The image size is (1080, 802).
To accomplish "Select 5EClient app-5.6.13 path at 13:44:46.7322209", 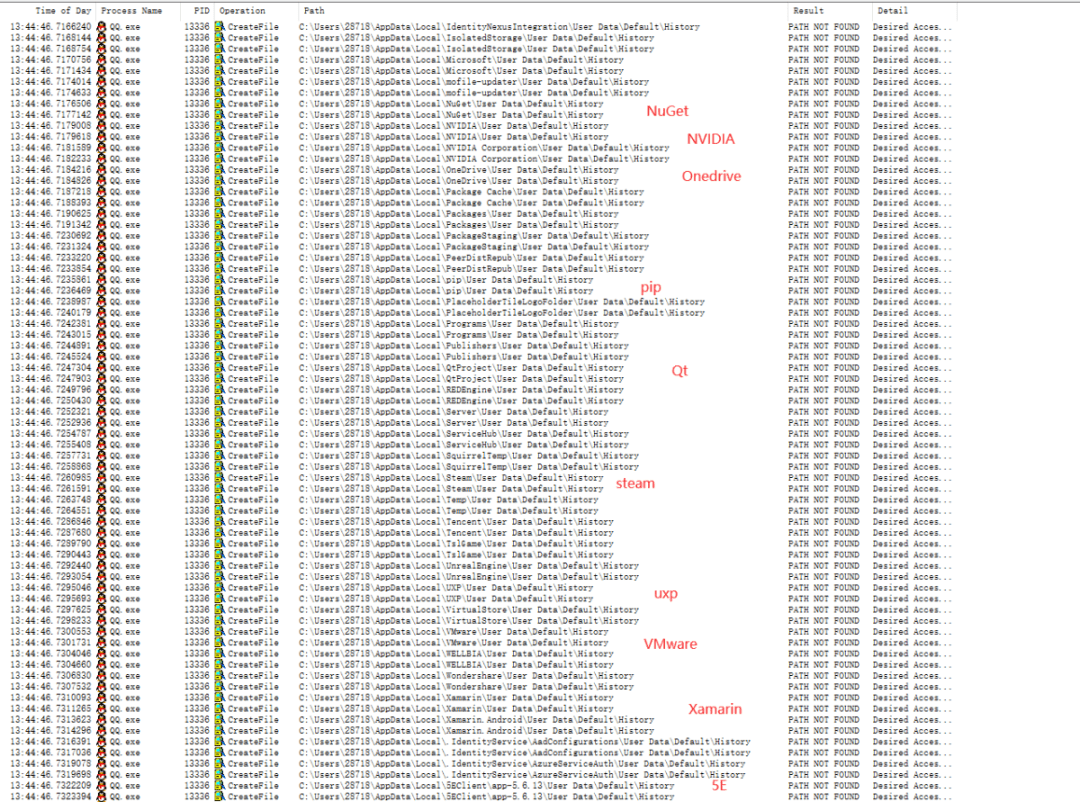I will coord(487,786).
